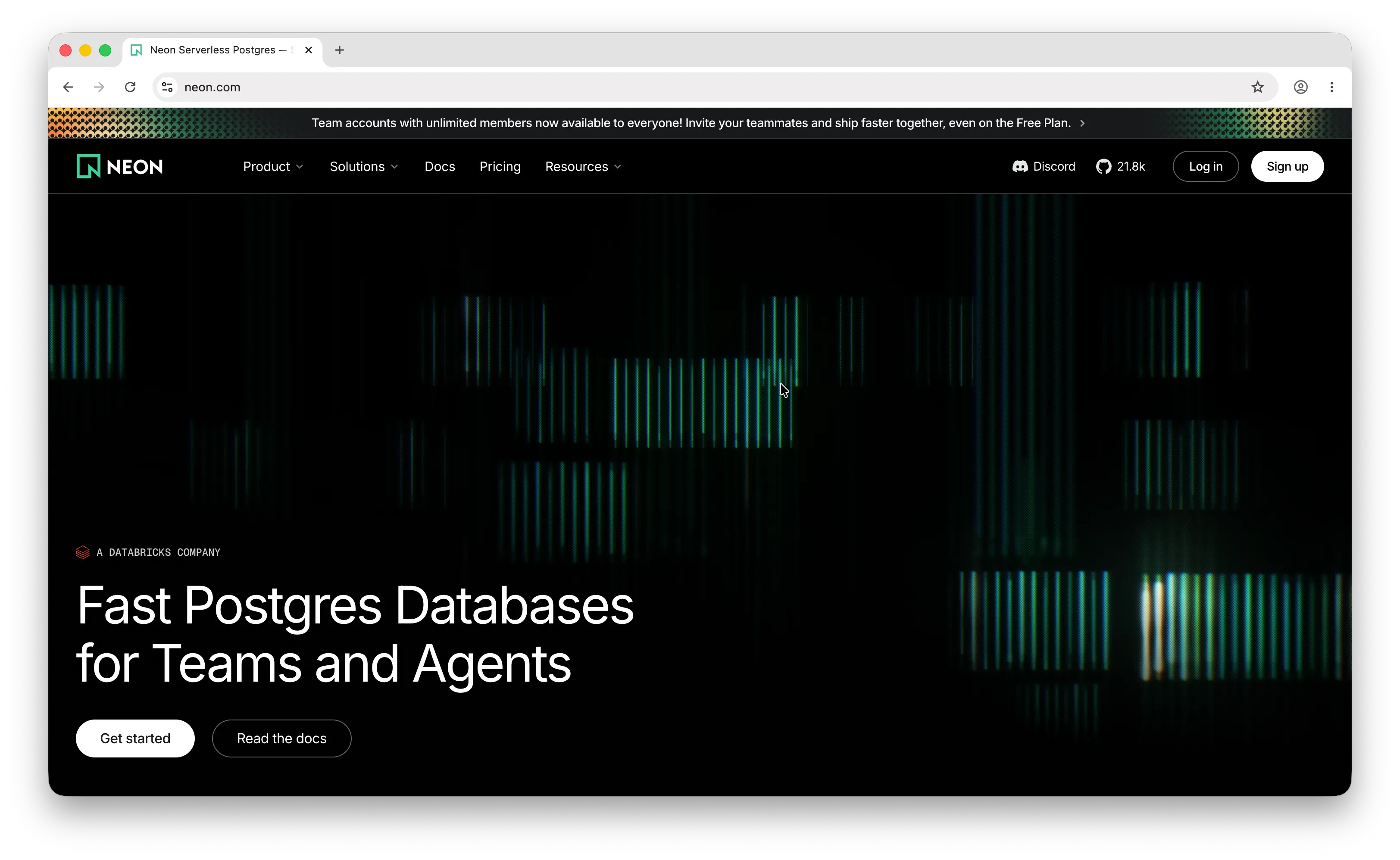Click the Neon logo in the navbar
Viewport: 1400px width, 860px height.
click(119, 166)
